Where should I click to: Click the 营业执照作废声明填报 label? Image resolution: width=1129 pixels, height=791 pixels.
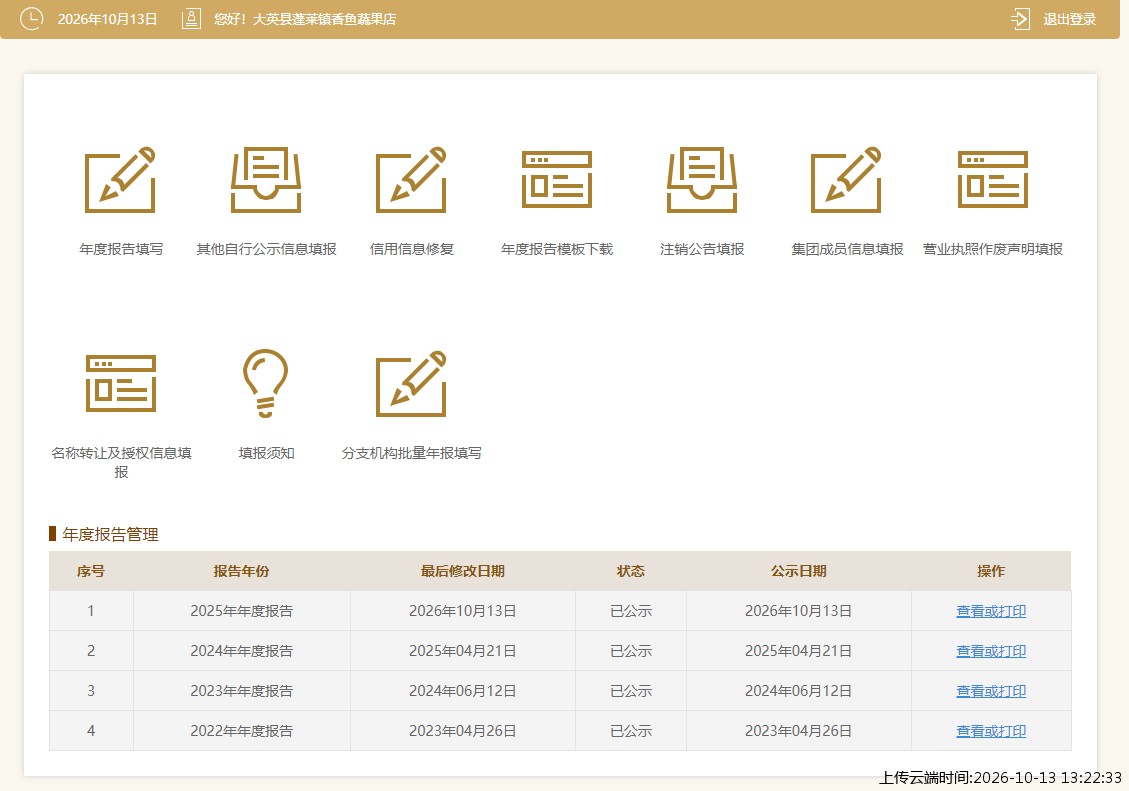tap(992, 249)
